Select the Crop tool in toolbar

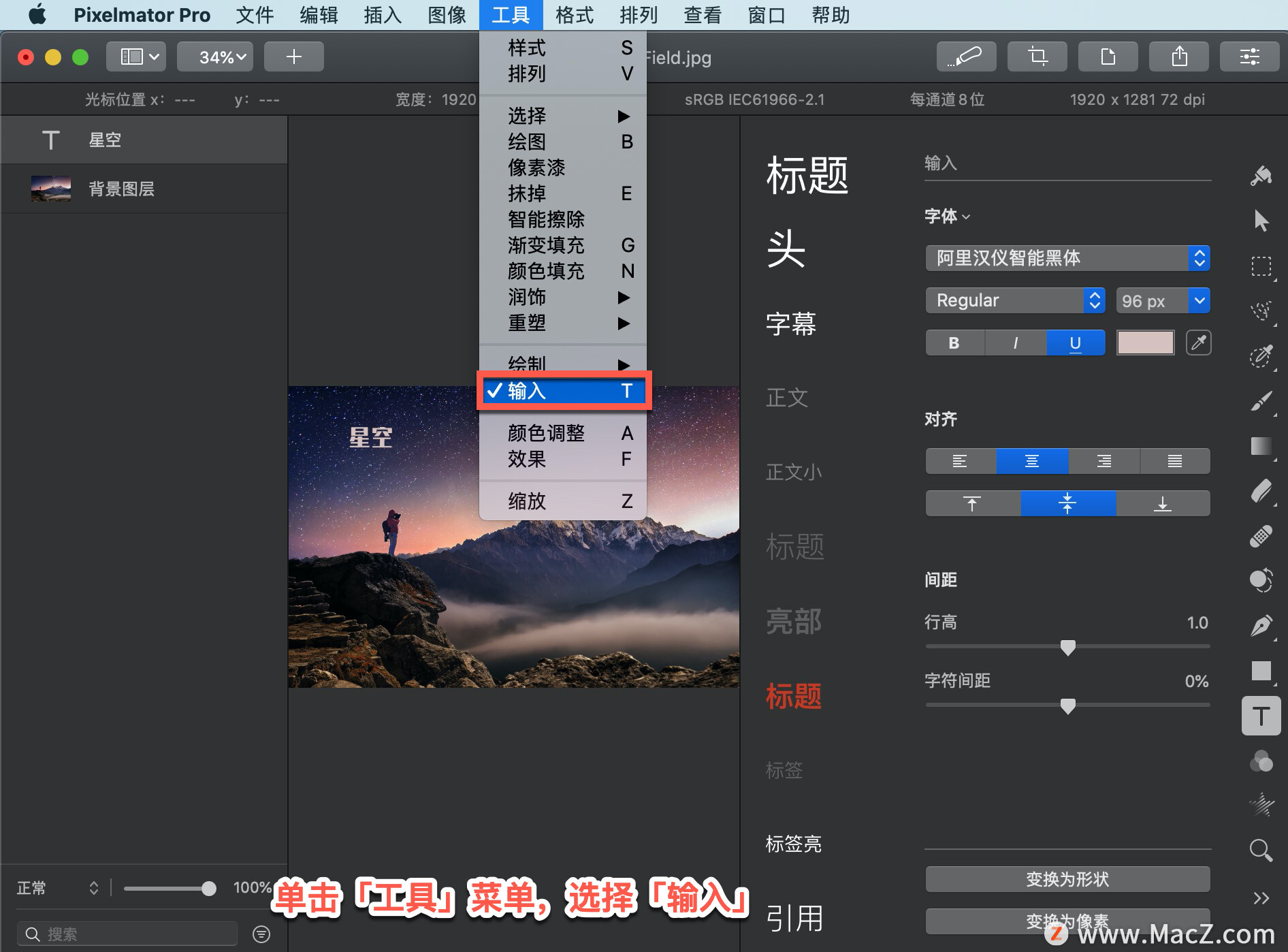point(1037,57)
